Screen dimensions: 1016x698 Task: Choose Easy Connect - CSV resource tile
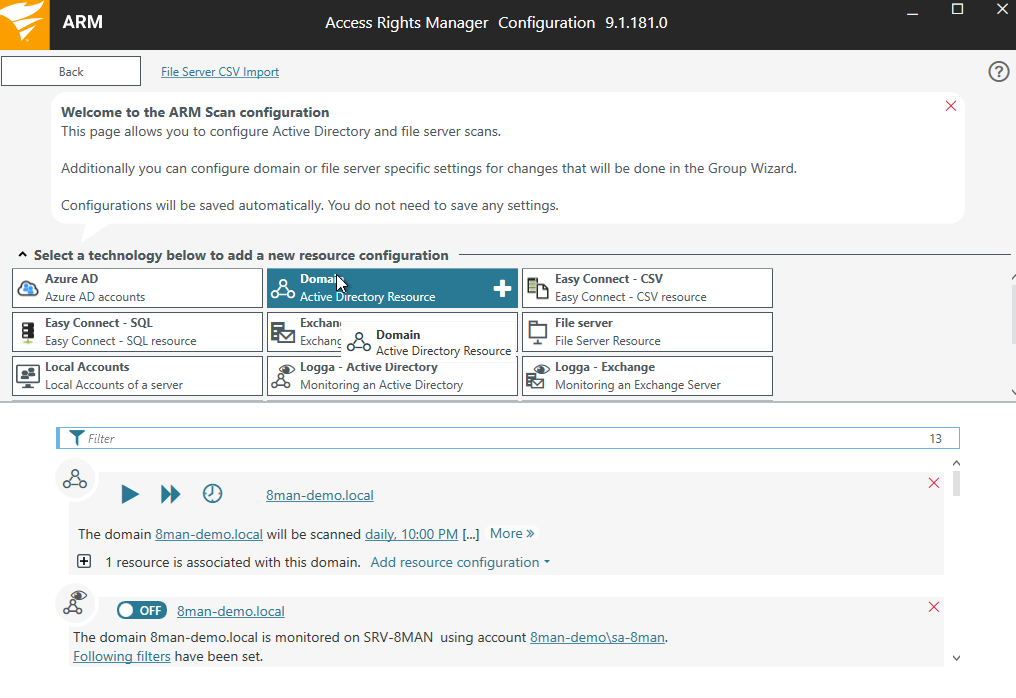click(x=647, y=288)
